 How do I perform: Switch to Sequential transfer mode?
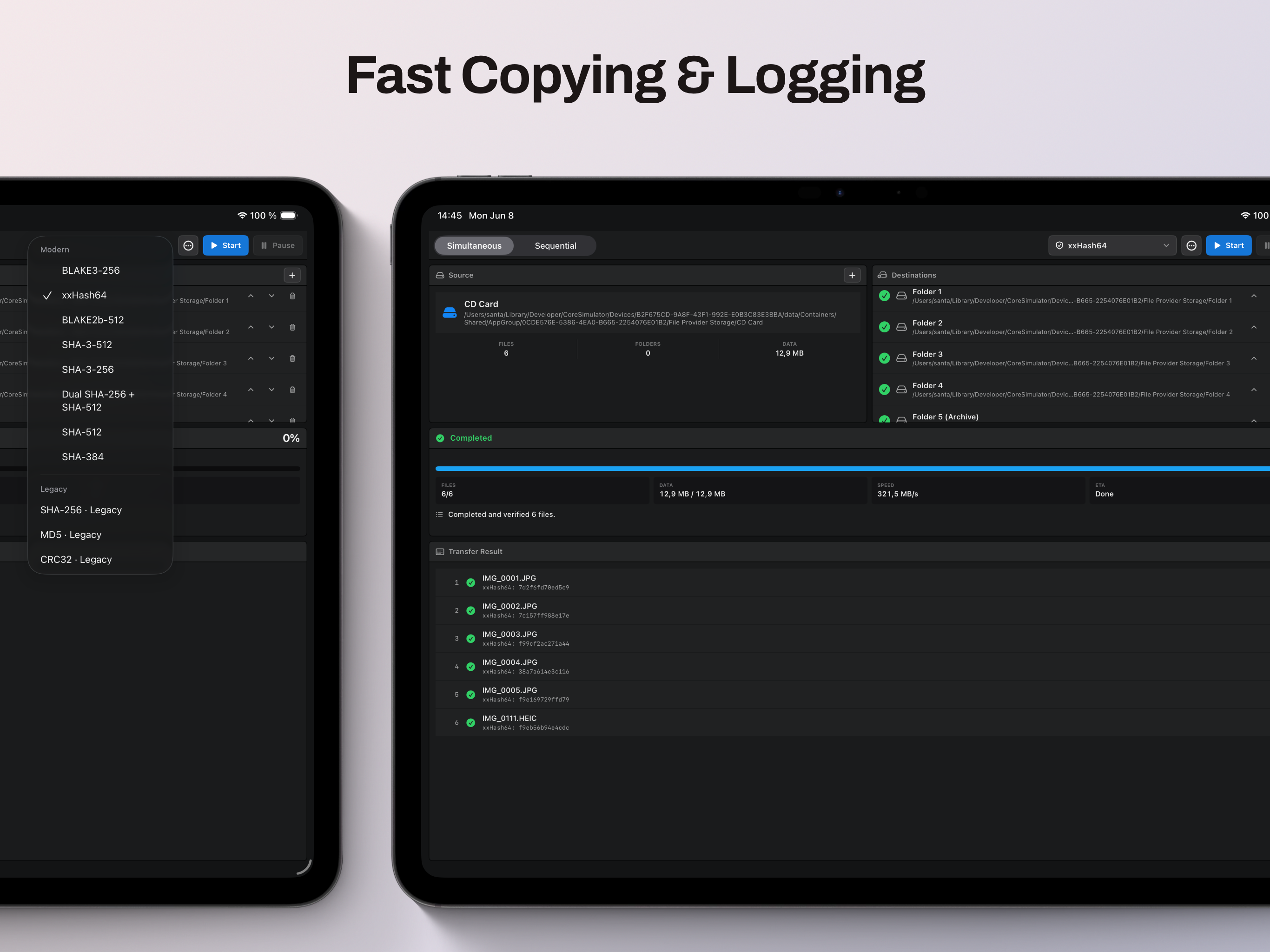555,246
